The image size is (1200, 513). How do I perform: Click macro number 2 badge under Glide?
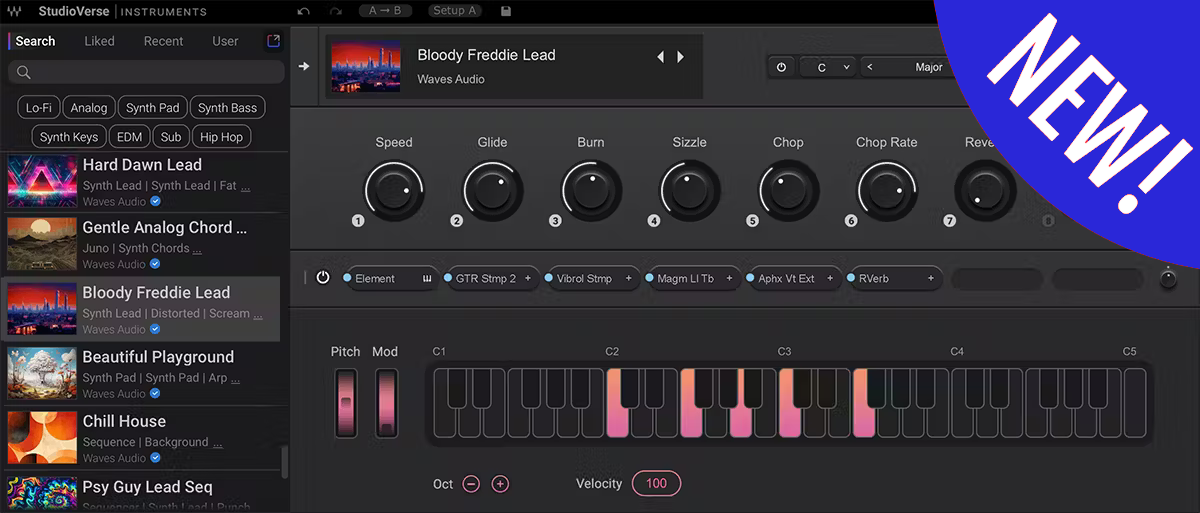tap(457, 221)
